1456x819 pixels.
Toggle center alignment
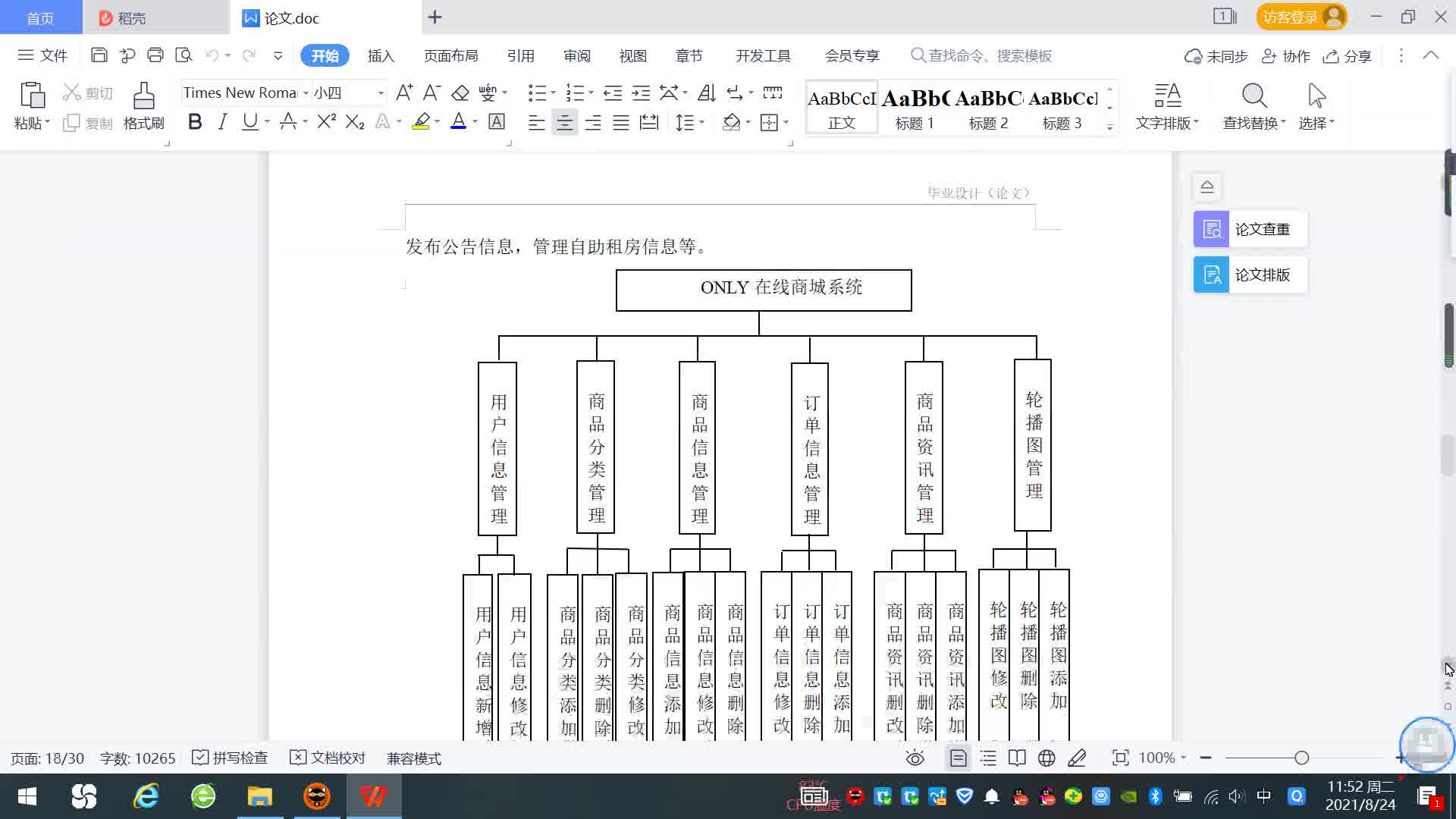click(565, 122)
